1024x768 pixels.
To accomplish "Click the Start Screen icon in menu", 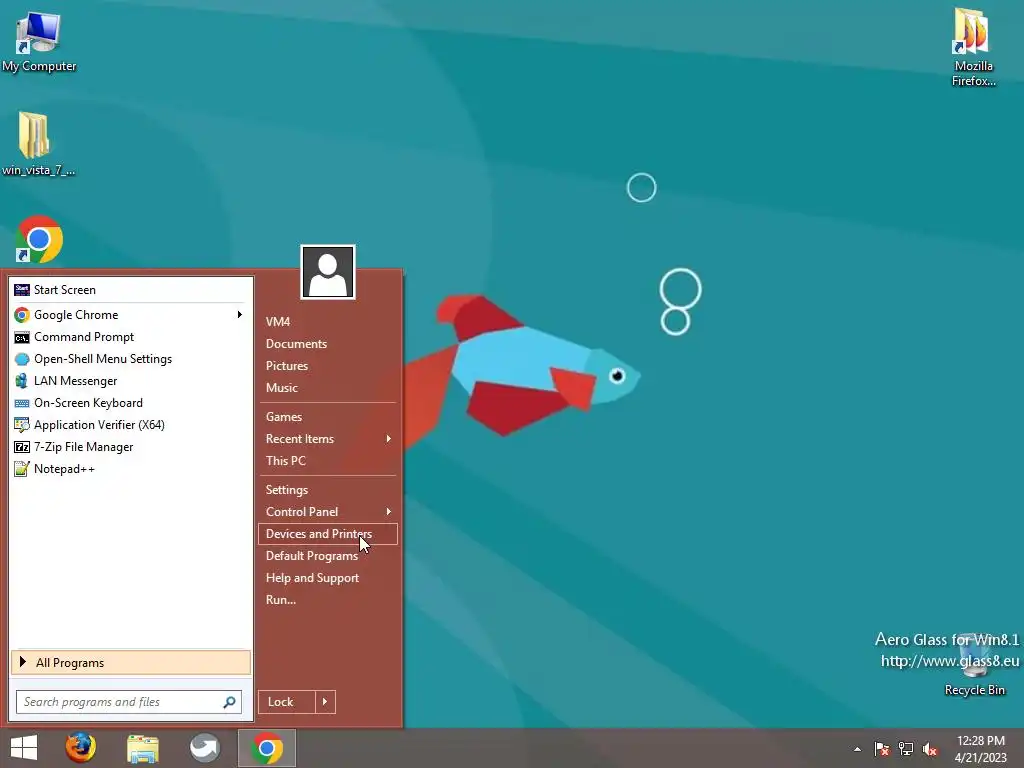I will 22,290.
